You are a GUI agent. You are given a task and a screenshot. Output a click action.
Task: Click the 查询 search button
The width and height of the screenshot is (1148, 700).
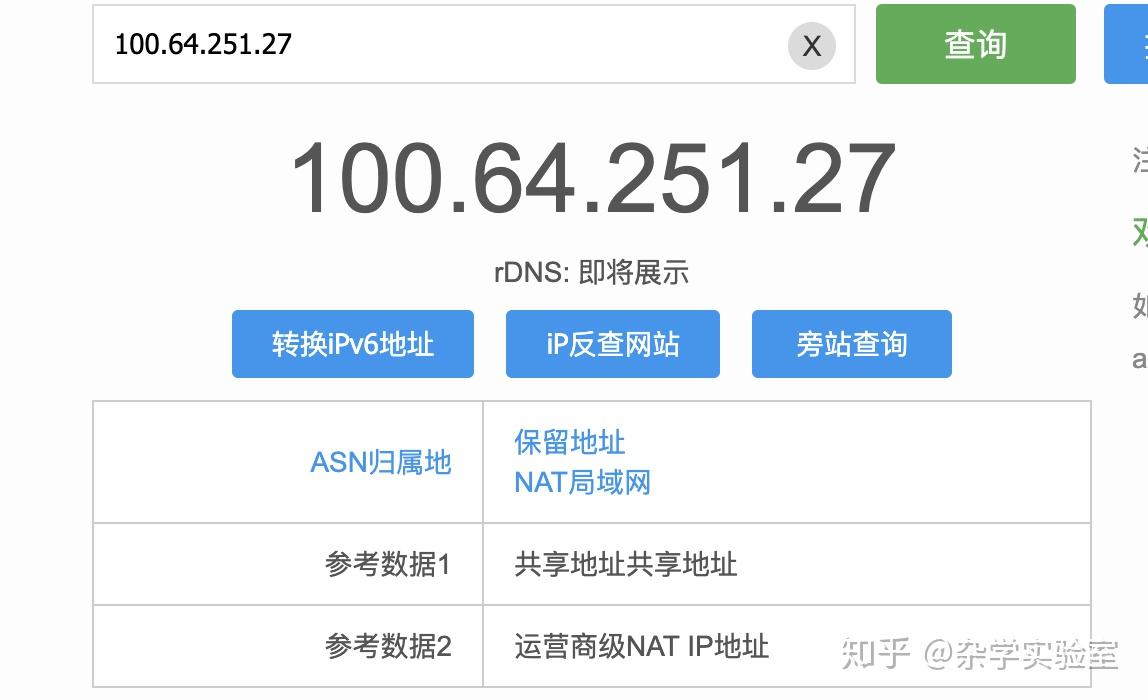pos(974,44)
